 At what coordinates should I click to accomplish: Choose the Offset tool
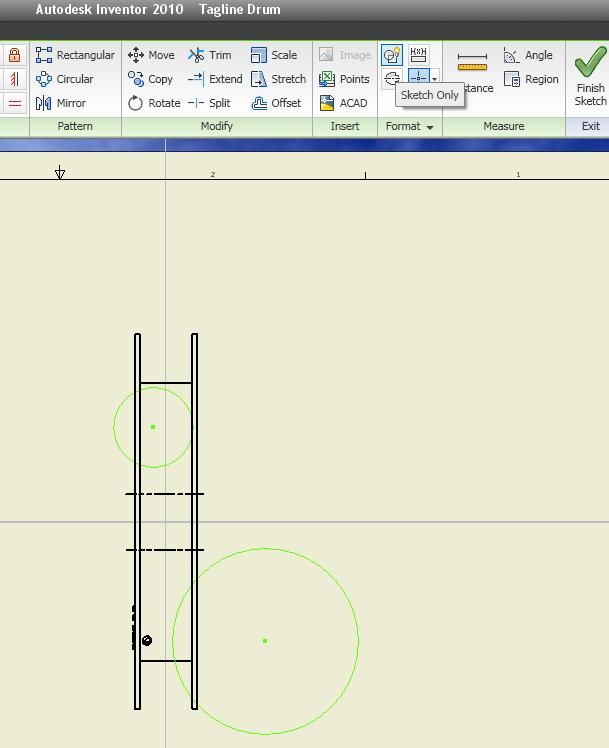point(276,103)
